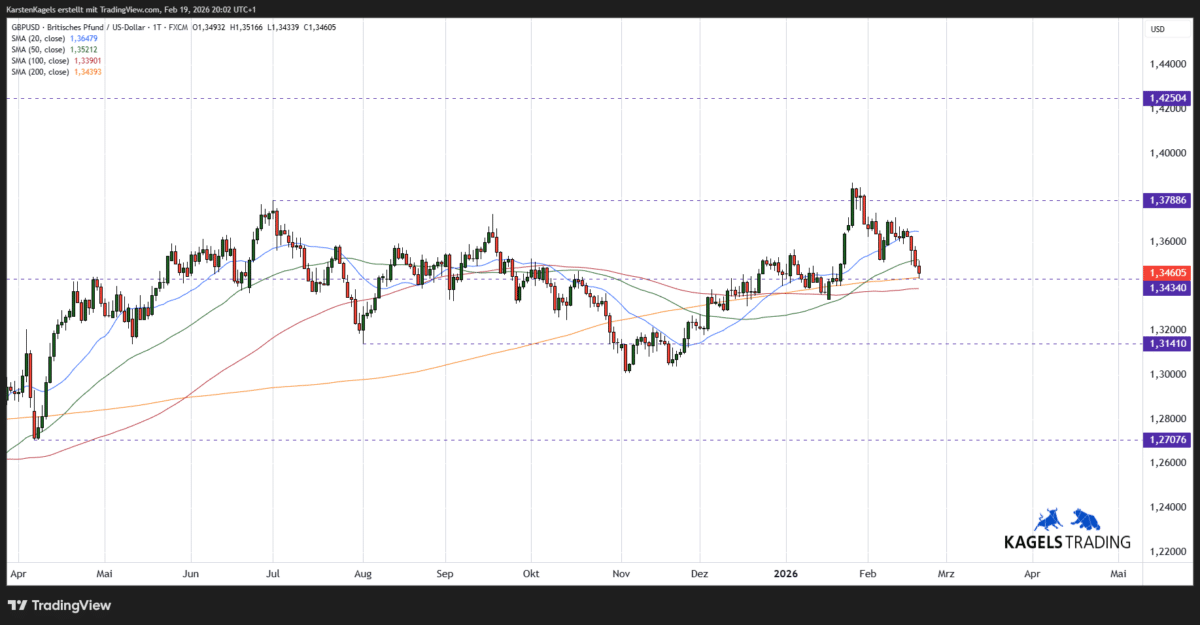Toggle the SMA (20, close) indicator visibility
Screen dimensions: 1200x625
click(x=40, y=38)
